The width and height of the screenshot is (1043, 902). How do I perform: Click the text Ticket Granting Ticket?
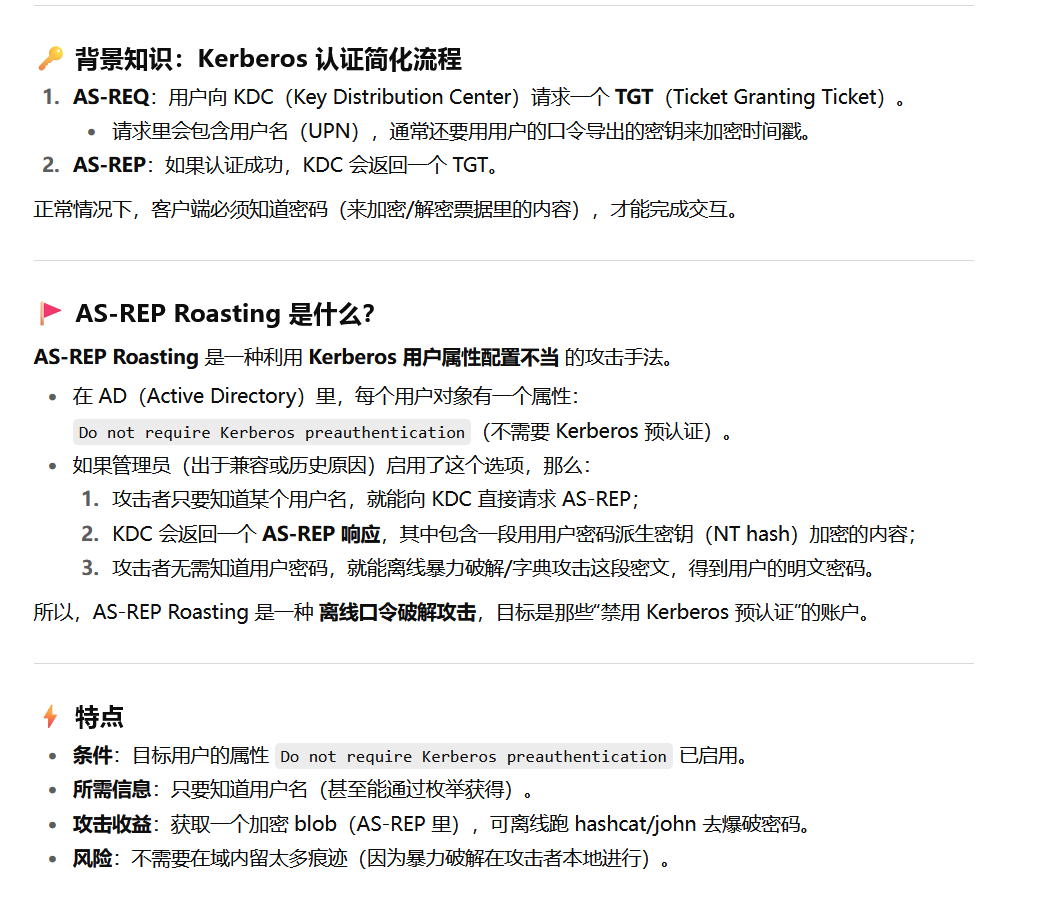(x=776, y=97)
